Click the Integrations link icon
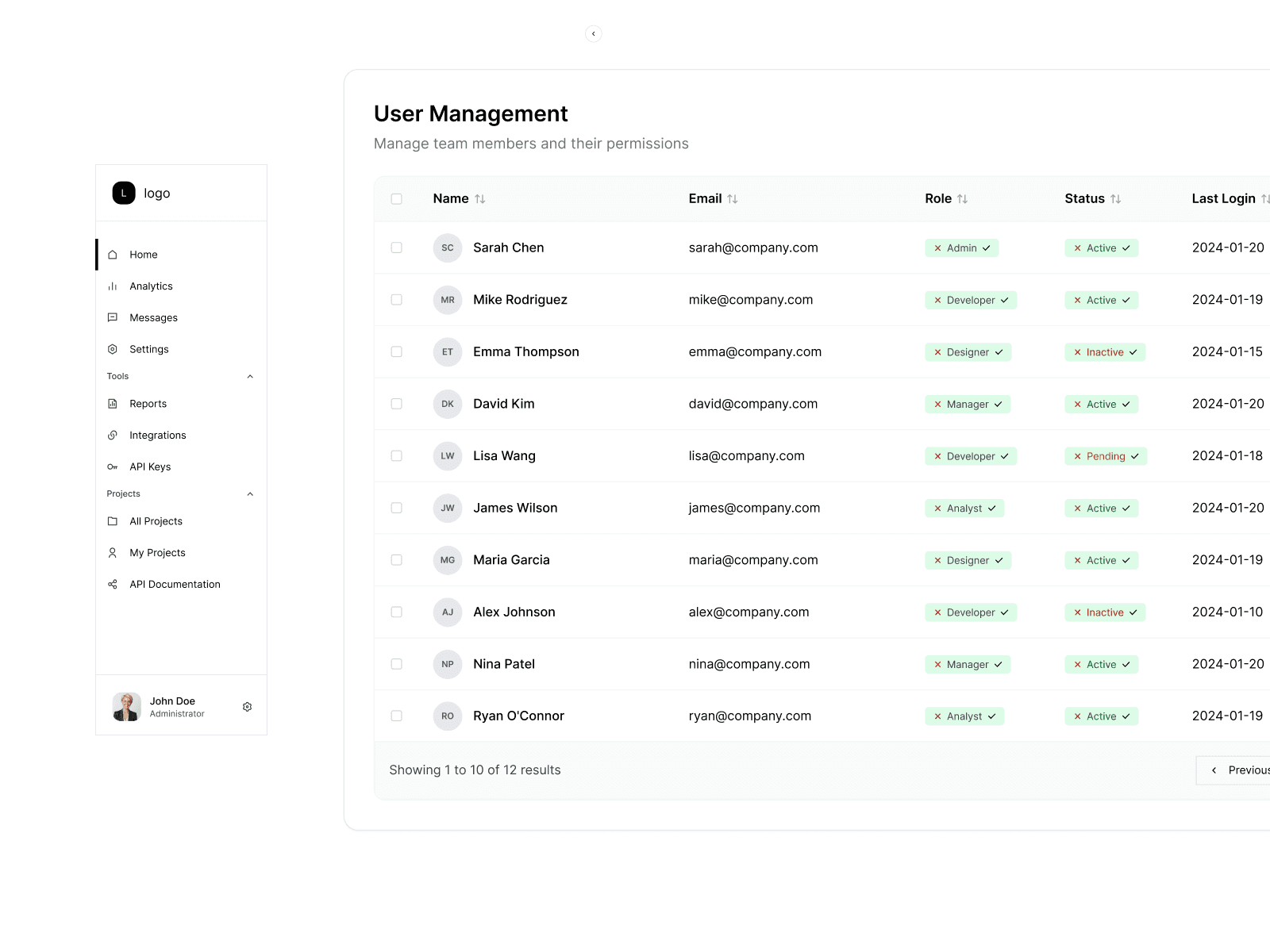 [x=113, y=436]
